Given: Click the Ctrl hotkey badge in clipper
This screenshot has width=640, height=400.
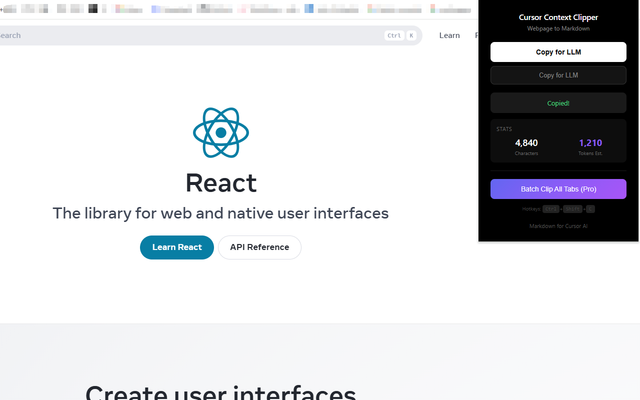Looking at the screenshot, I should click(x=551, y=209).
